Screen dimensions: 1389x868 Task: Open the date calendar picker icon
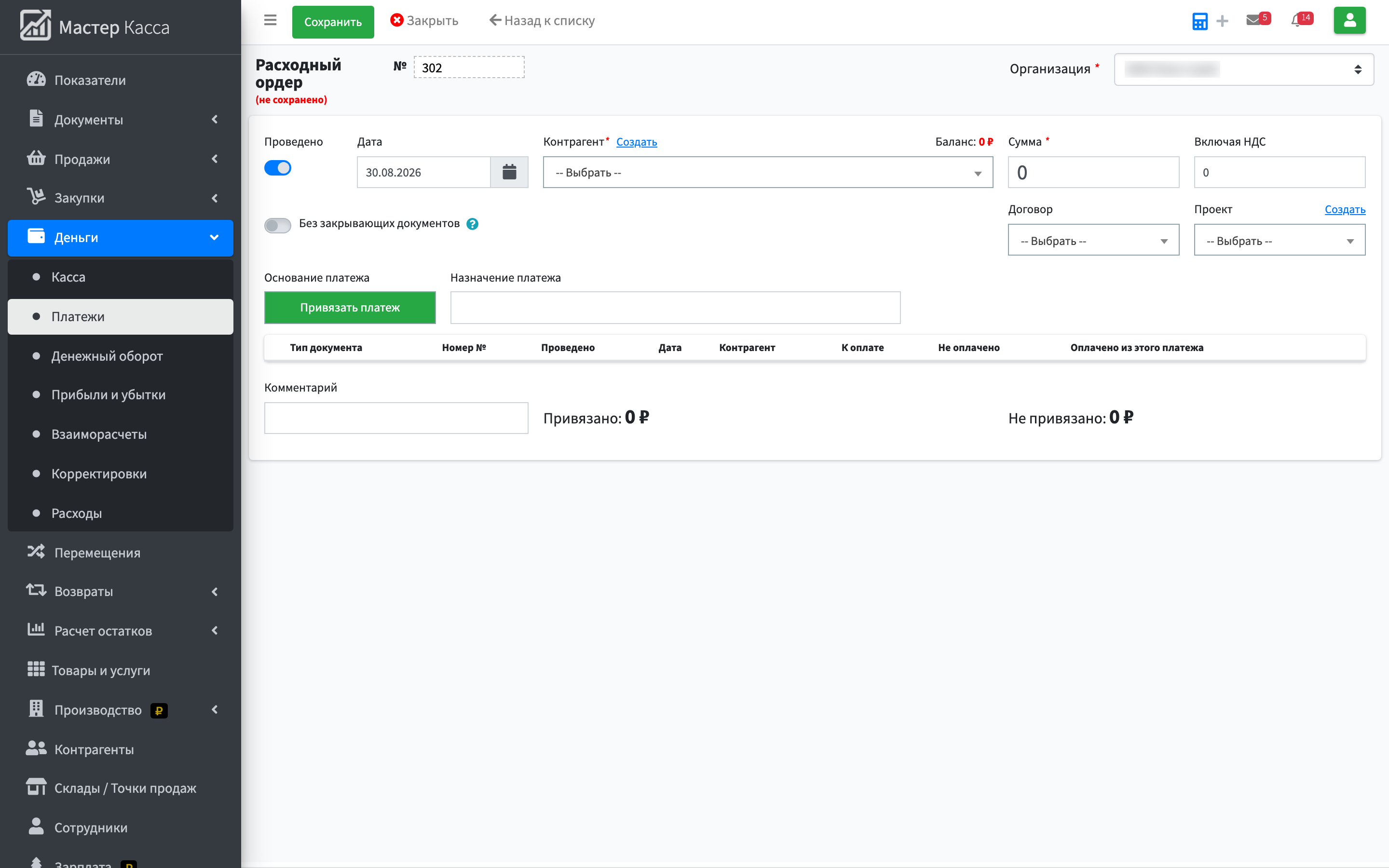(x=509, y=172)
